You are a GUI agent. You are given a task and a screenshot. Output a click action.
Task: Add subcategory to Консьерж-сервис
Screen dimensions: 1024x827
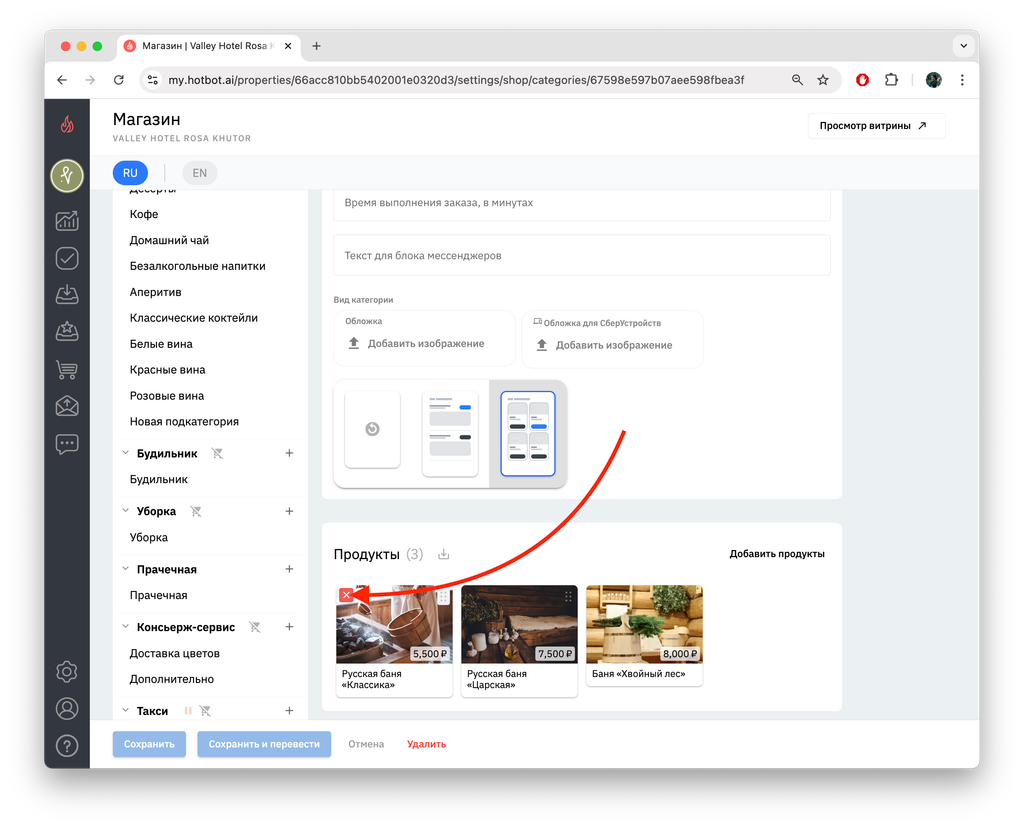289,627
